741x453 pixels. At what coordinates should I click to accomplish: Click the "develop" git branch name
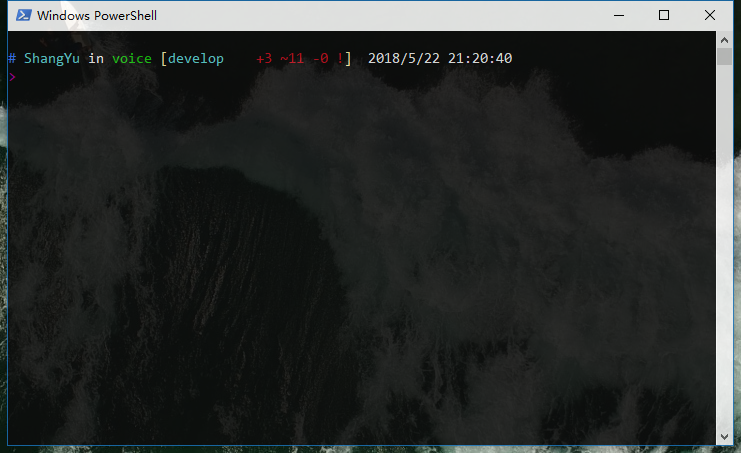coord(196,59)
